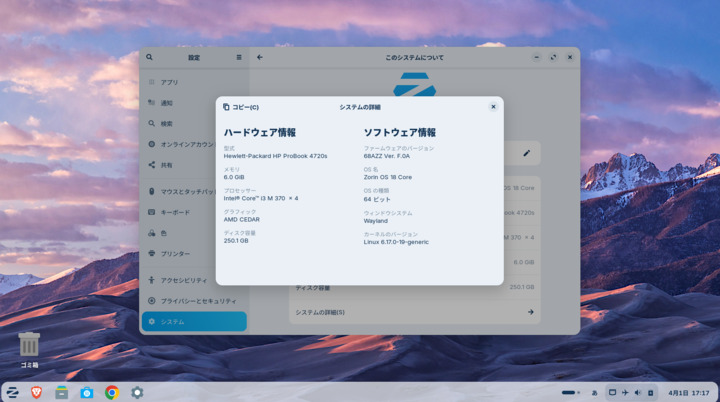
Task: Click the Intel Core i3 M 370 processor text
Action: [261, 198]
